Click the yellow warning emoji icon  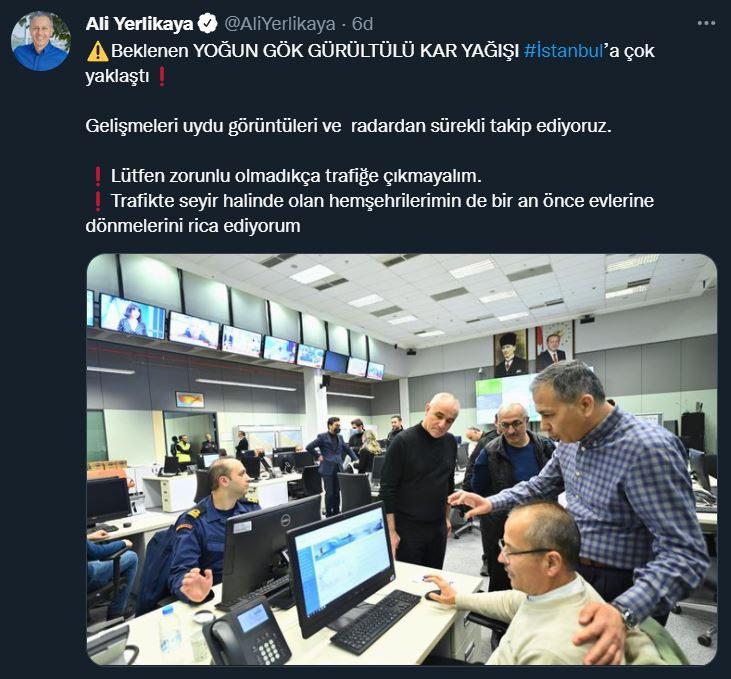[x=97, y=51]
